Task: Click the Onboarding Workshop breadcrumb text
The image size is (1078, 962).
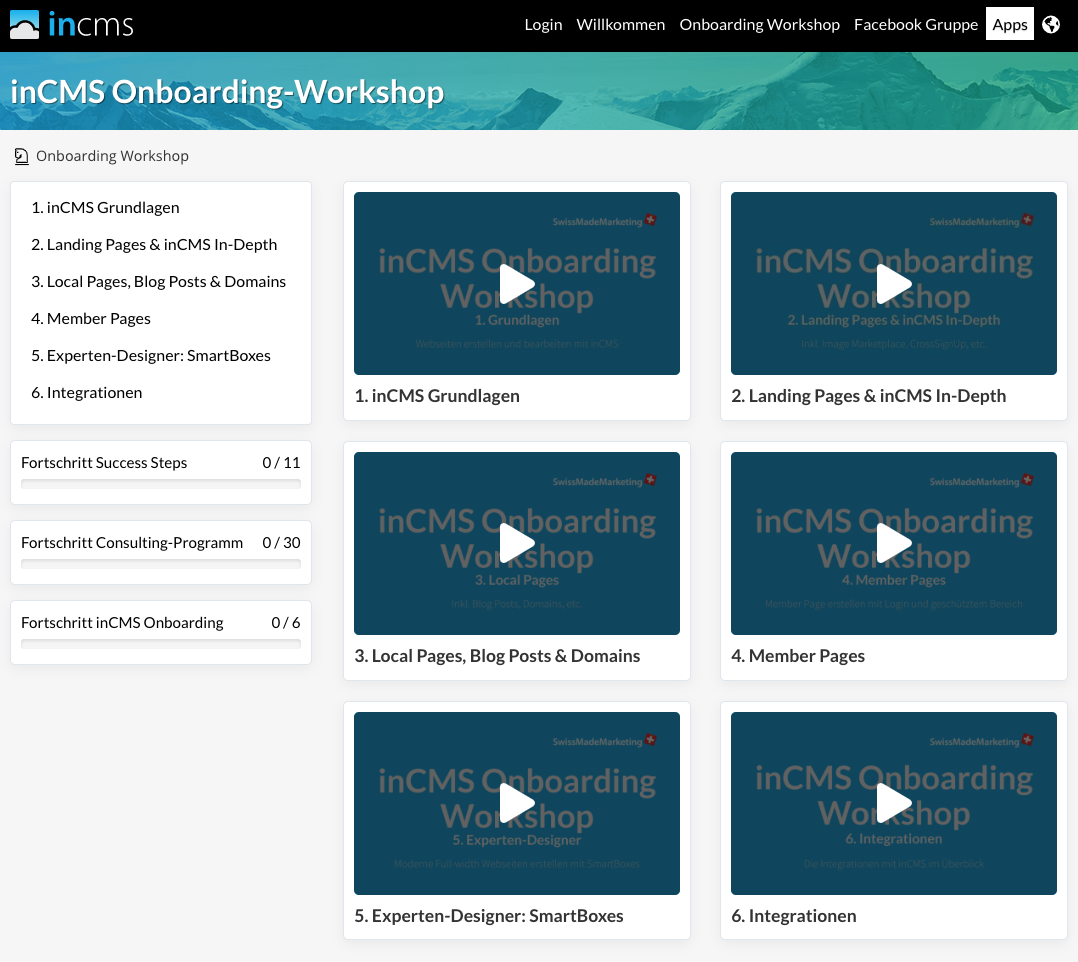Action: click(112, 156)
